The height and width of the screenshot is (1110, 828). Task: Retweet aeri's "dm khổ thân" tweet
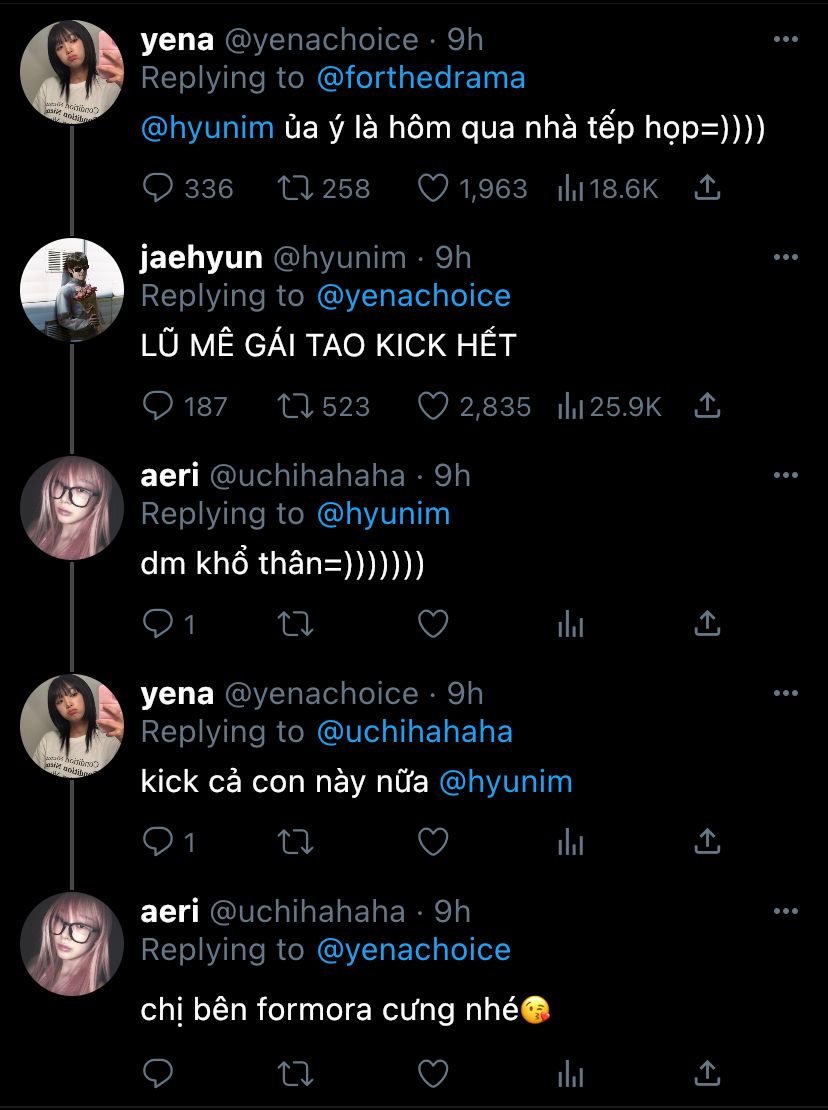pos(294,624)
